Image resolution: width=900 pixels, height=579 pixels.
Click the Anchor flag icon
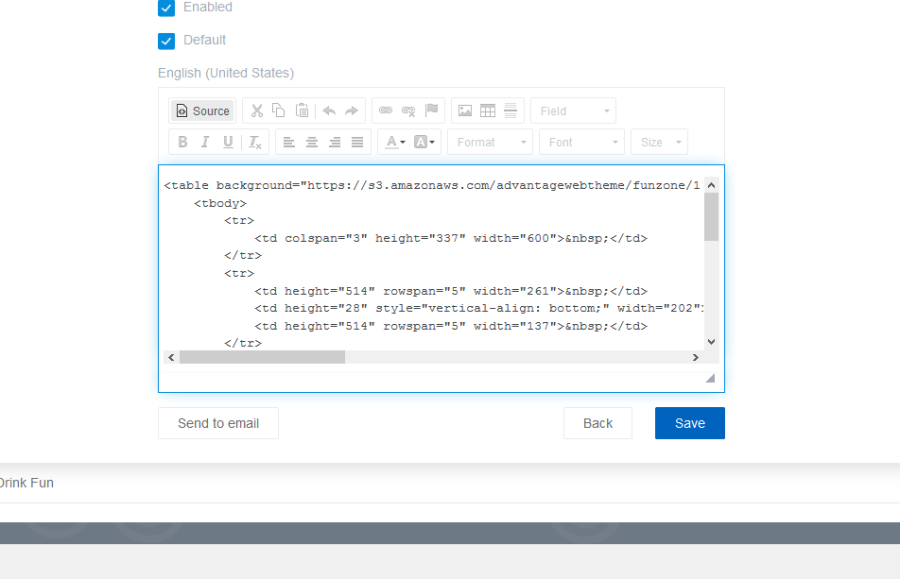click(431, 111)
